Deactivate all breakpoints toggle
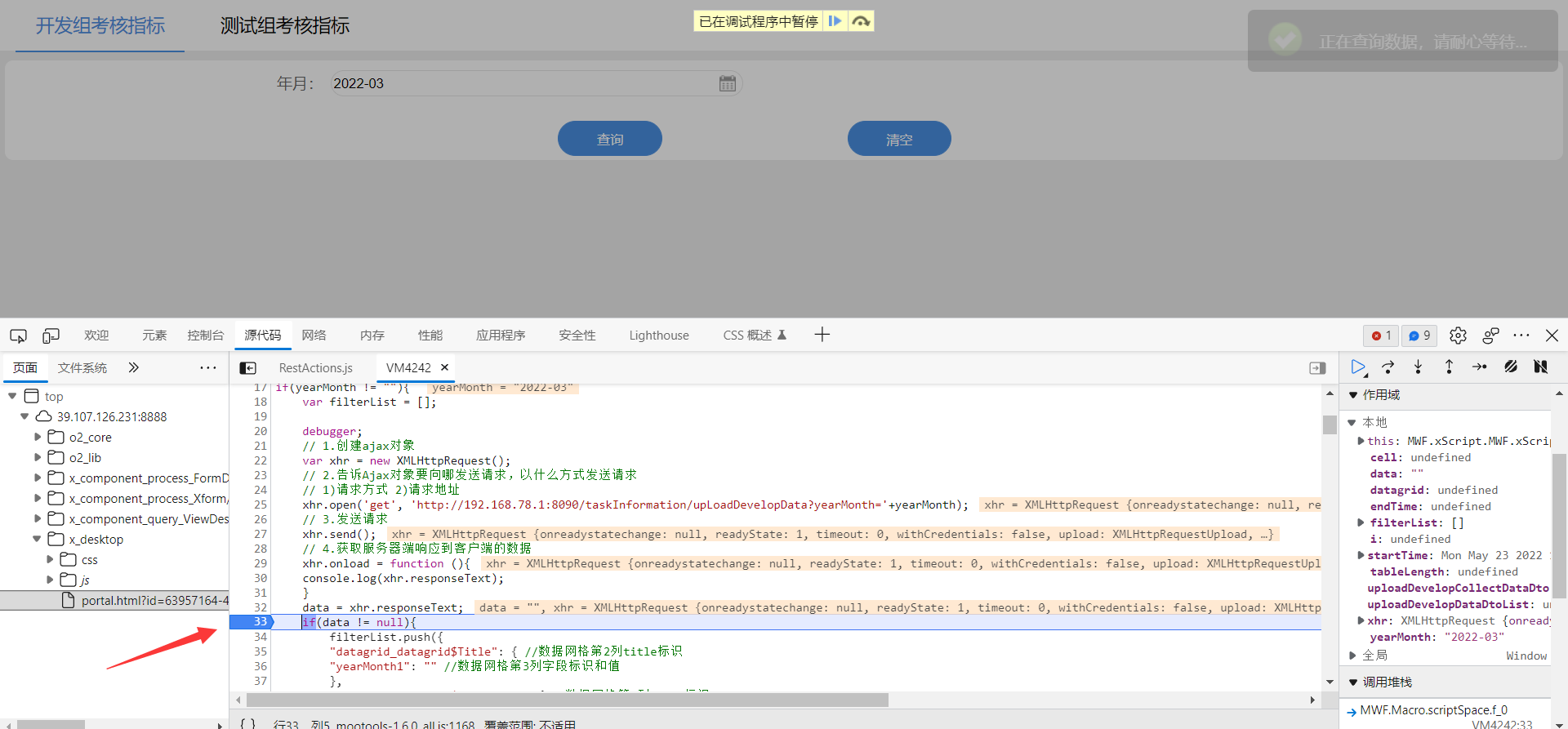 pyautogui.click(x=1511, y=367)
